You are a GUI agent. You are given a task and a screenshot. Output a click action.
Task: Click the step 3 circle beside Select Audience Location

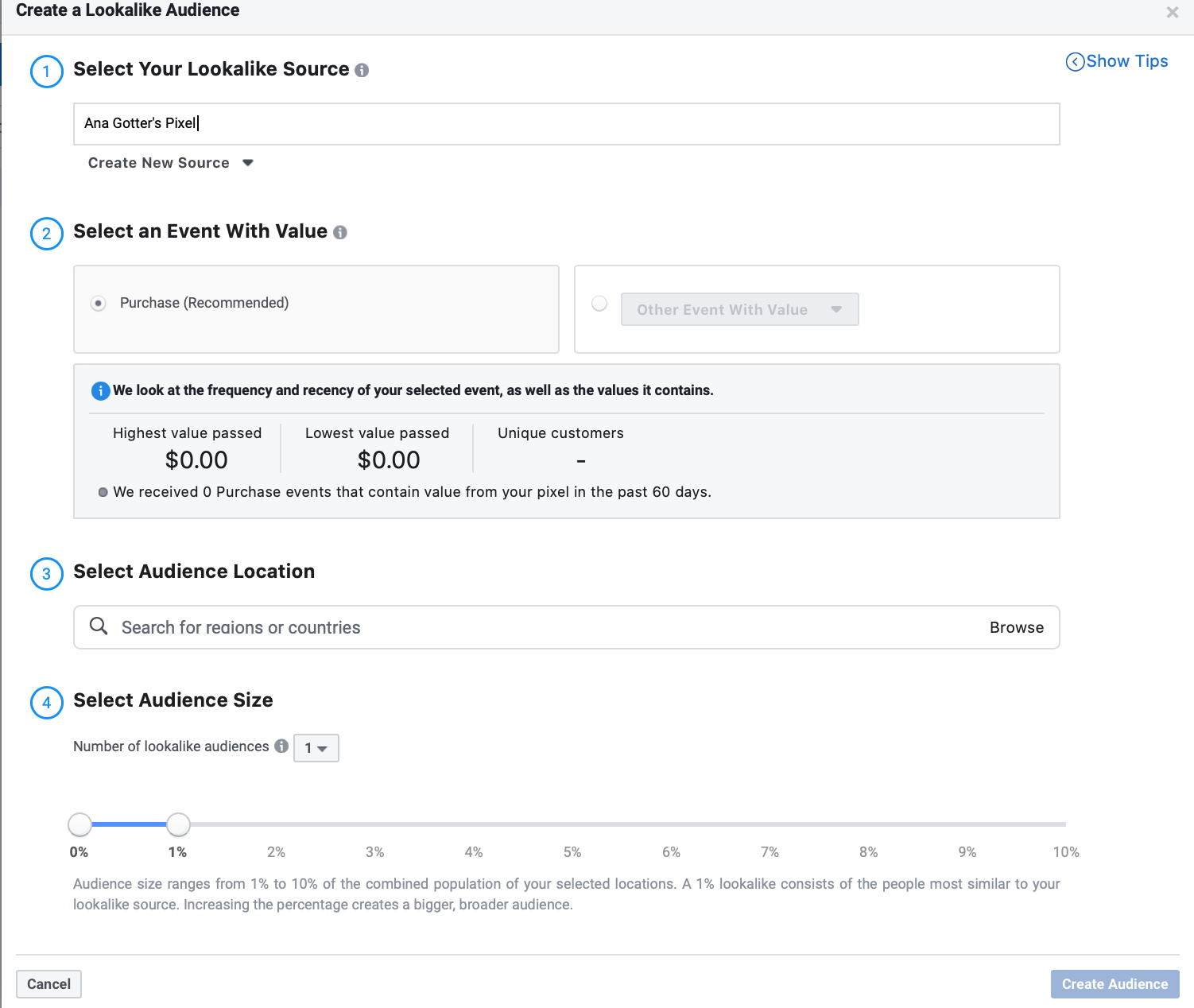46,574
